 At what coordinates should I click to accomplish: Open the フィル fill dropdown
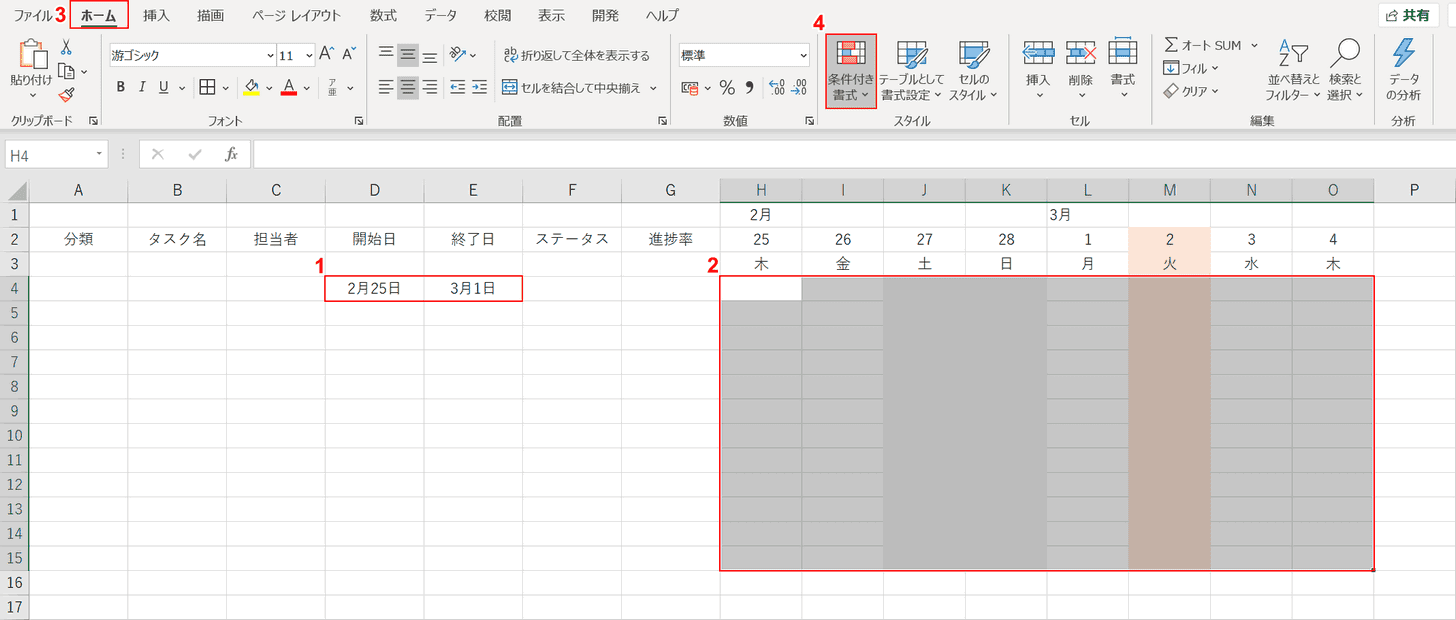coord(1191,68)
